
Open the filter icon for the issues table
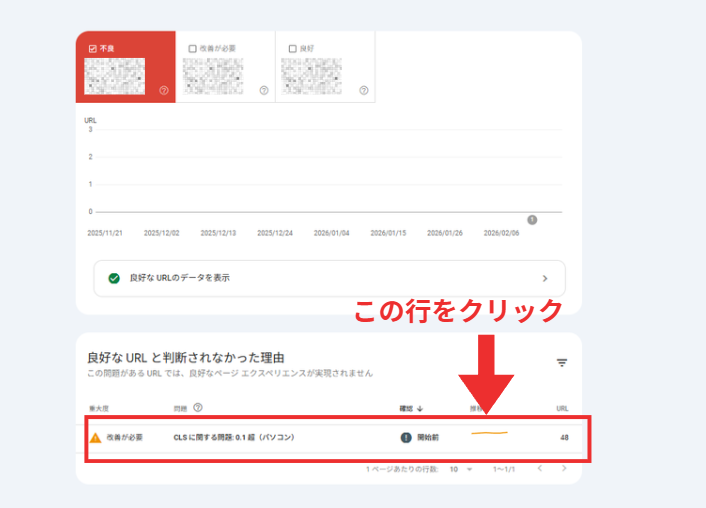click(x=562, y=363)
